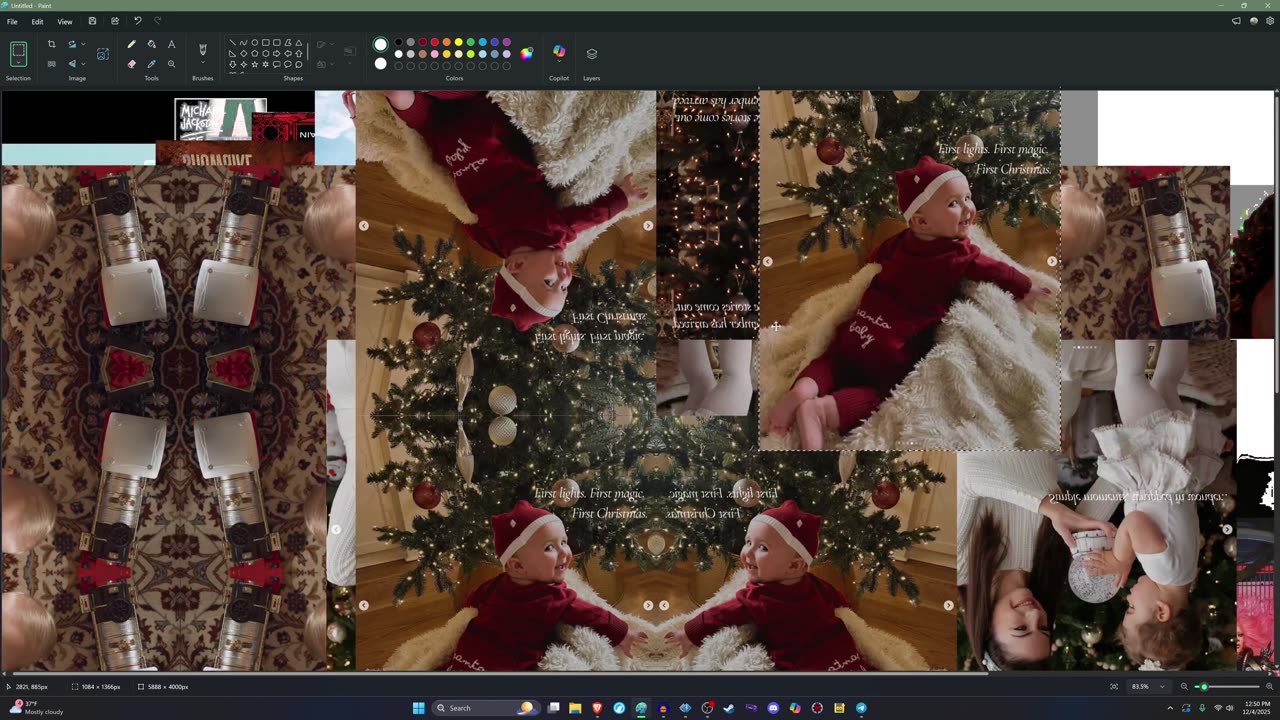The height and width of the screenshot is (720, 1280).
Task: Open the Edit menu
Action: tap(37, 21)
